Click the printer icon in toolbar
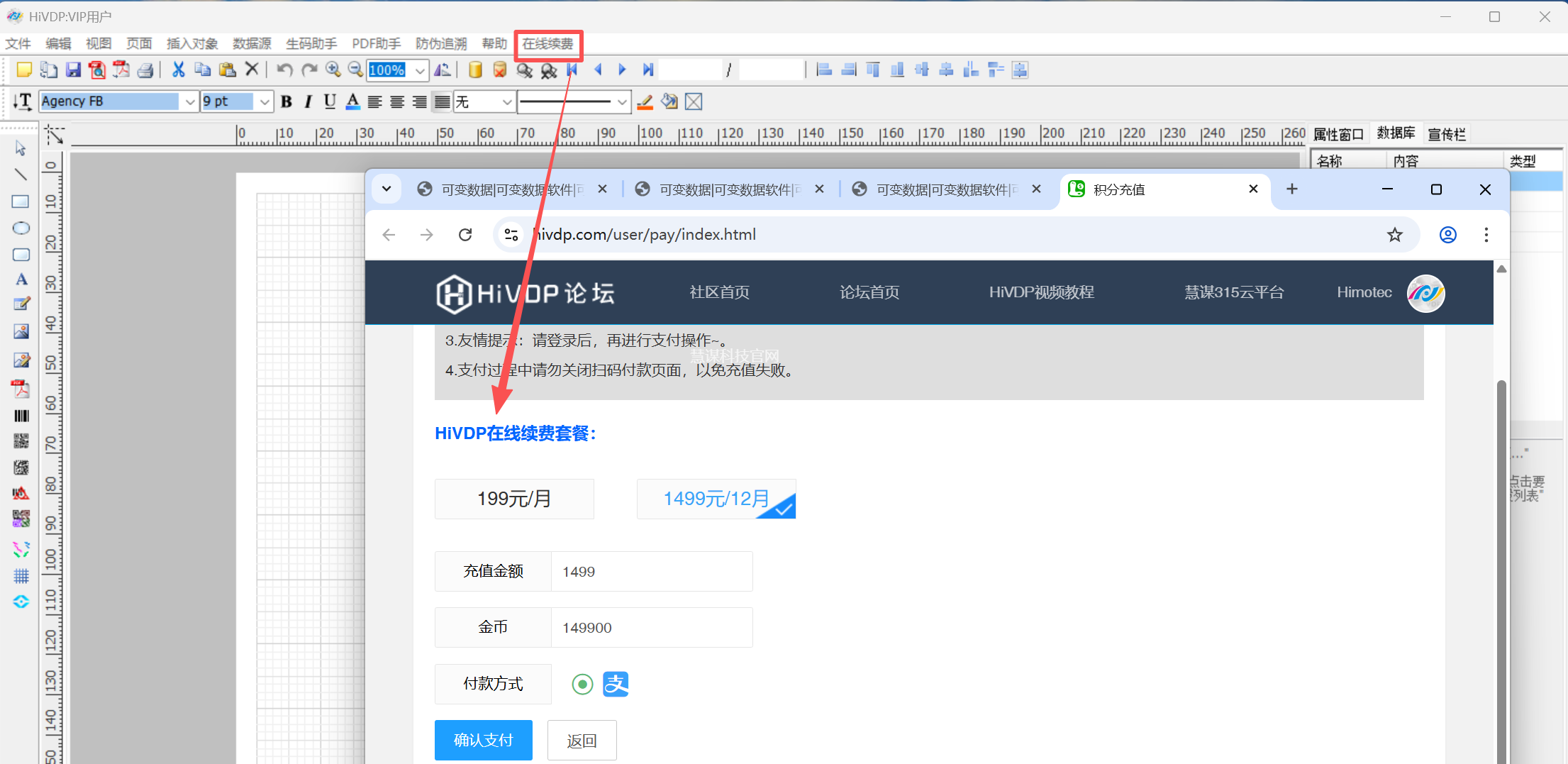The image size is (1568, 764). pyautogui.click(x=145, y=70)
